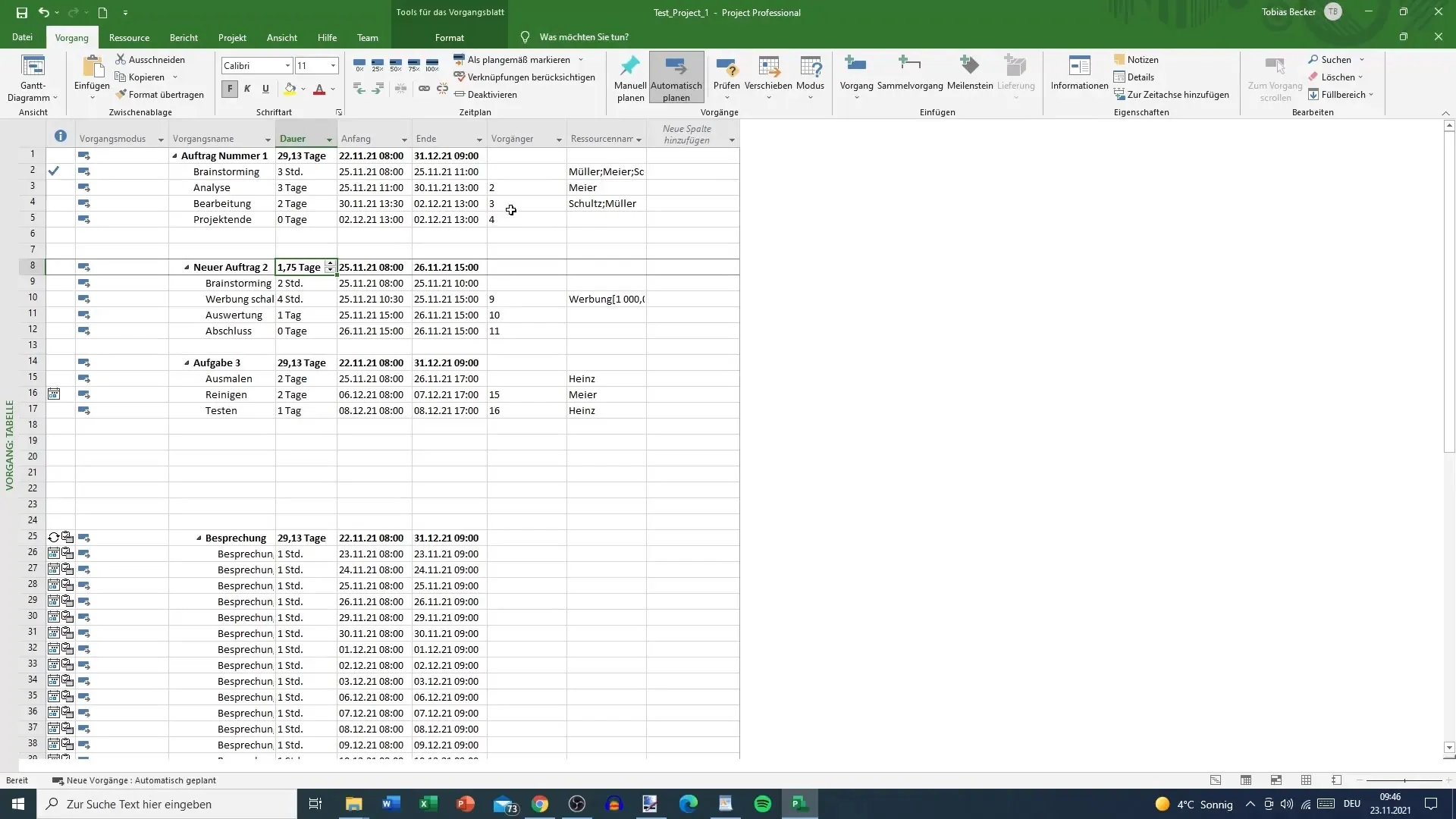Click Neue Spalte hinzufügen header

click(x=687, y=134)
